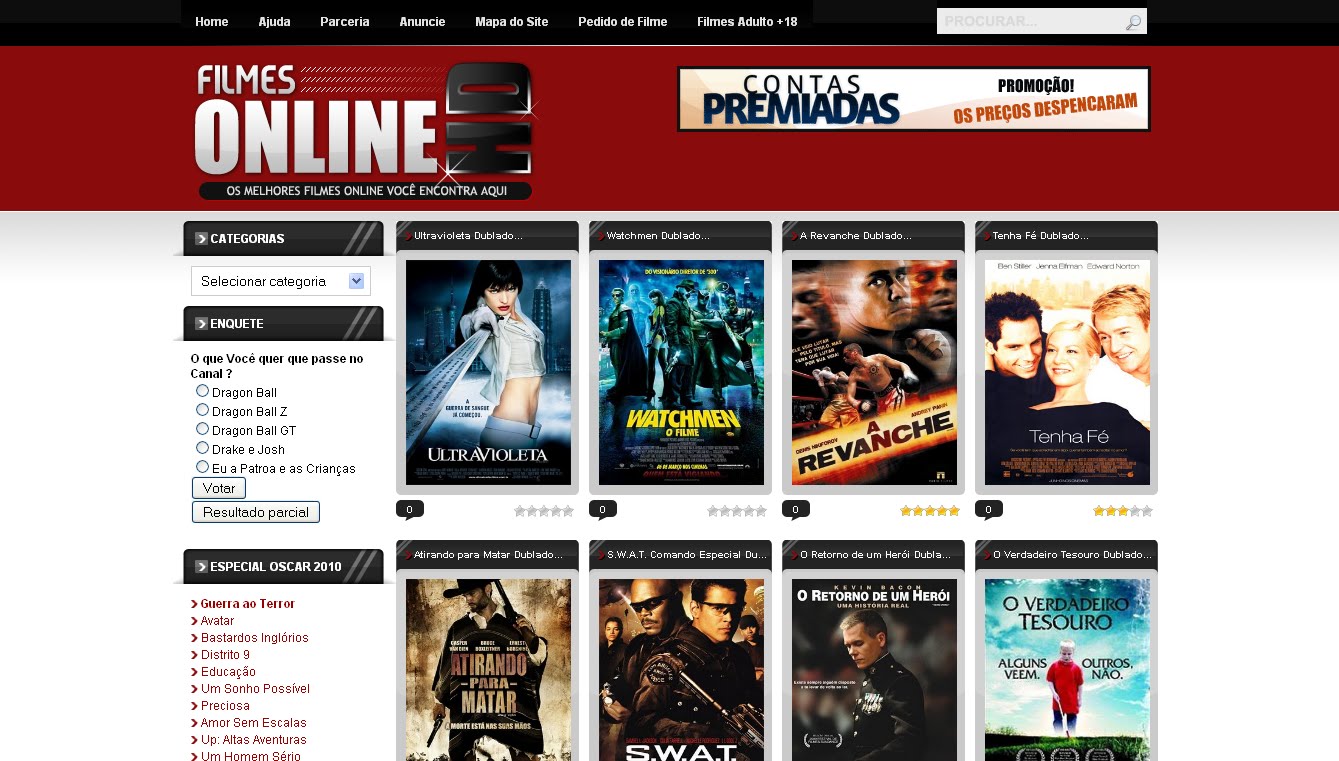Click the Contas Premiadas promo banner
Screen dimensions: 1339x761
914,99
